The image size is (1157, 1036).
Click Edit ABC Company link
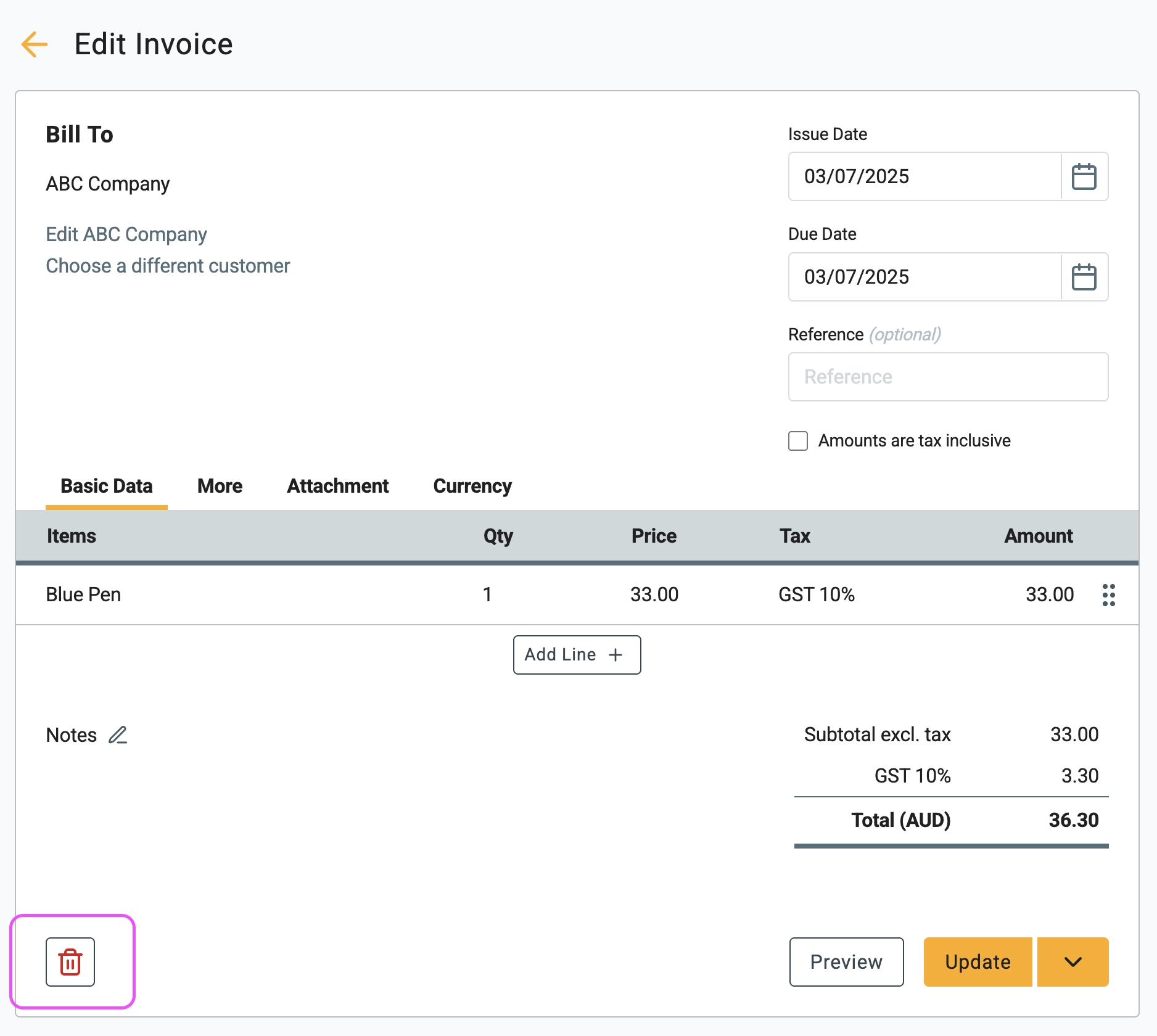(126, 234)
